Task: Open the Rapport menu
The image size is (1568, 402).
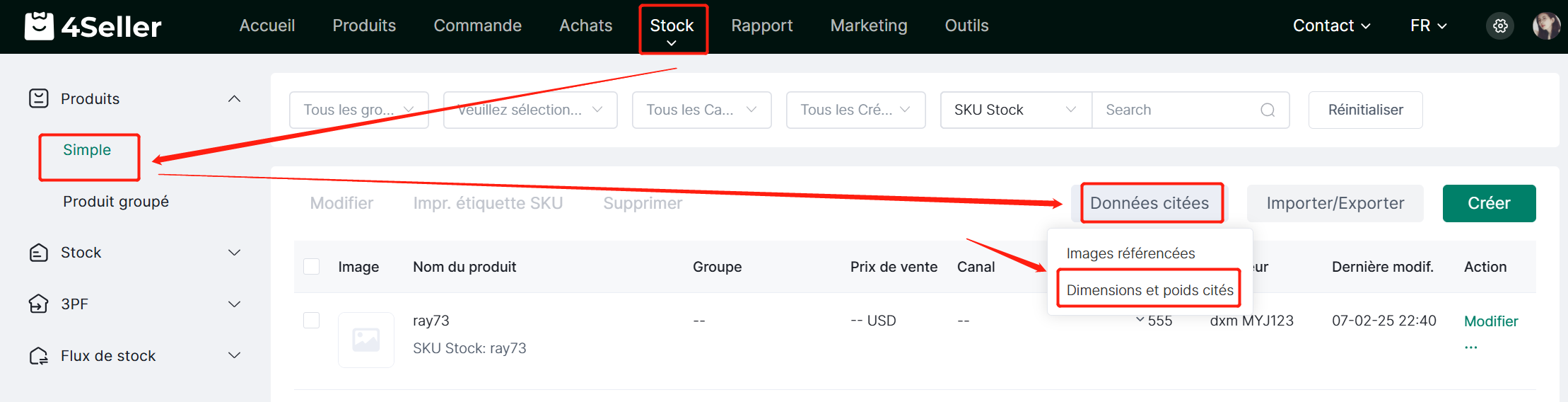Action: pos(761,25)
